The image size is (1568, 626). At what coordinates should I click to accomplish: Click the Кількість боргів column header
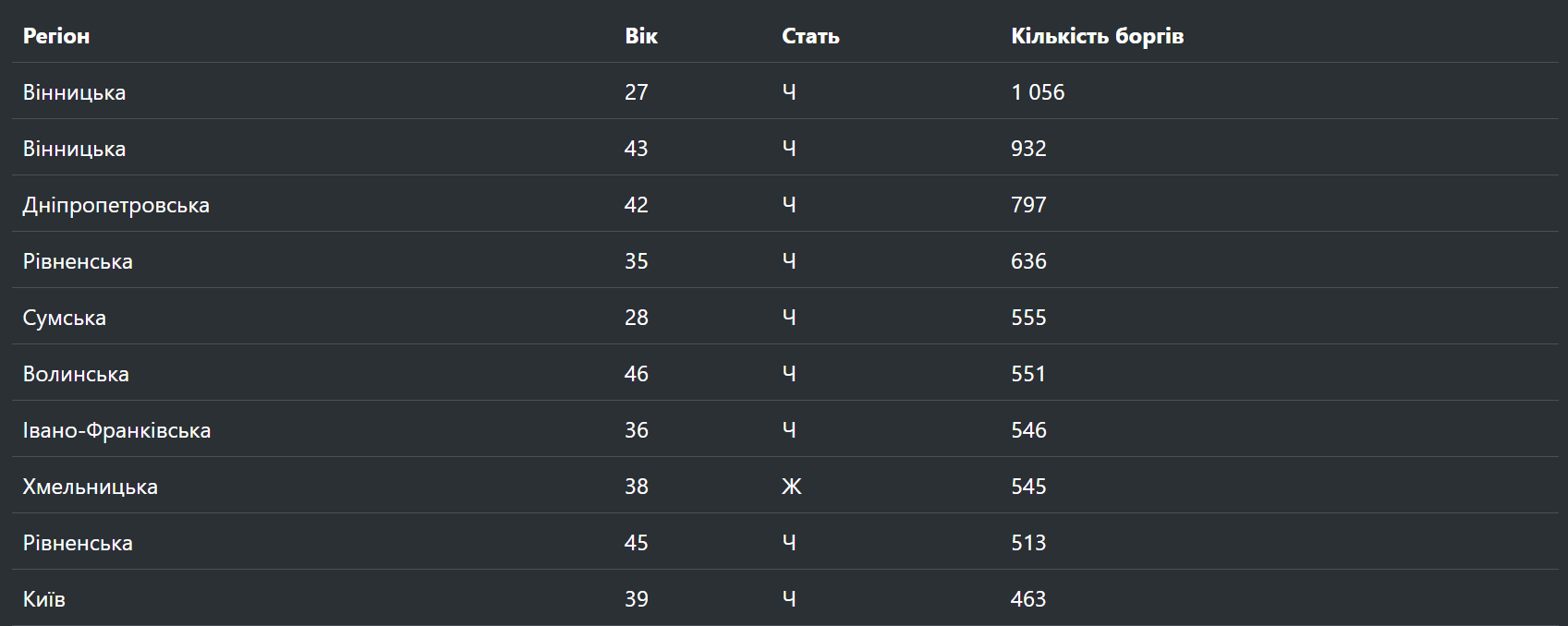point(1097,36)
